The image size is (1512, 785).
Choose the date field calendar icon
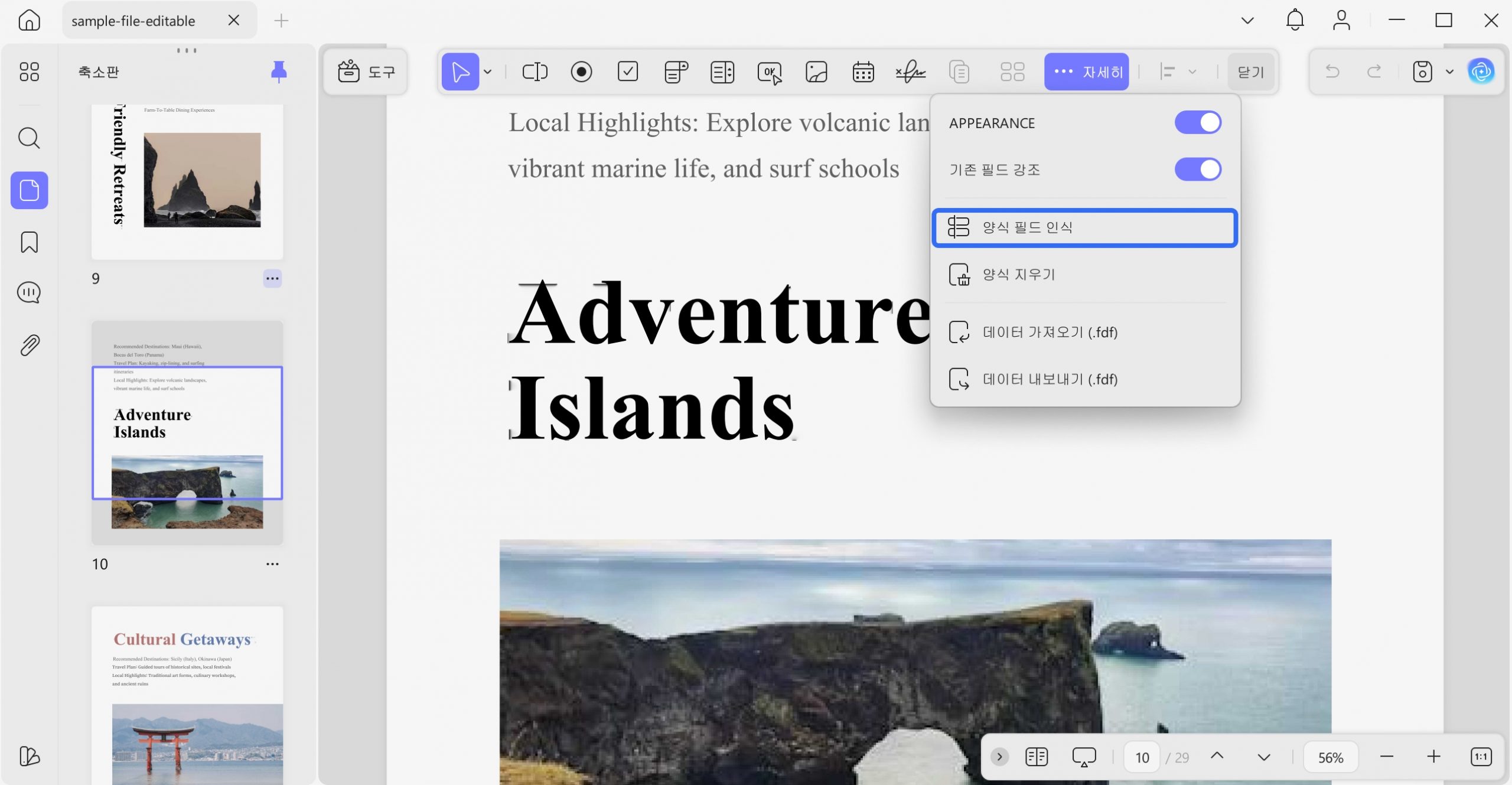863,72
